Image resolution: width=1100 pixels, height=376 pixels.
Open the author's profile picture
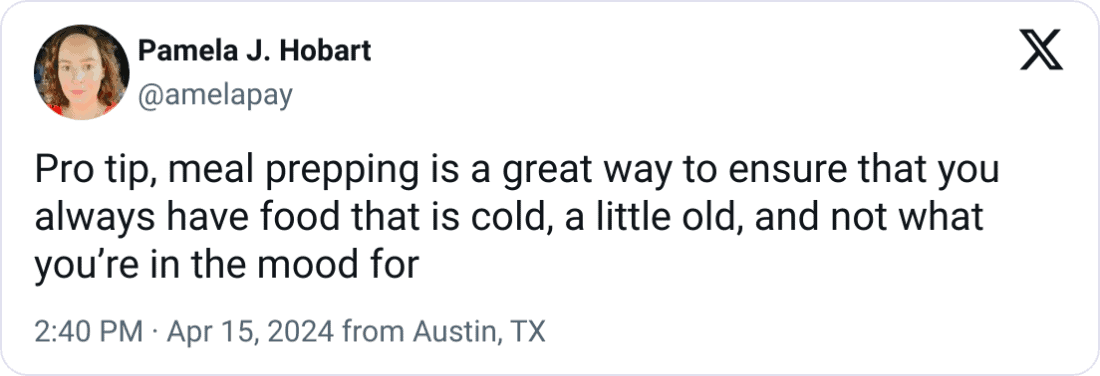coord(81,72)
